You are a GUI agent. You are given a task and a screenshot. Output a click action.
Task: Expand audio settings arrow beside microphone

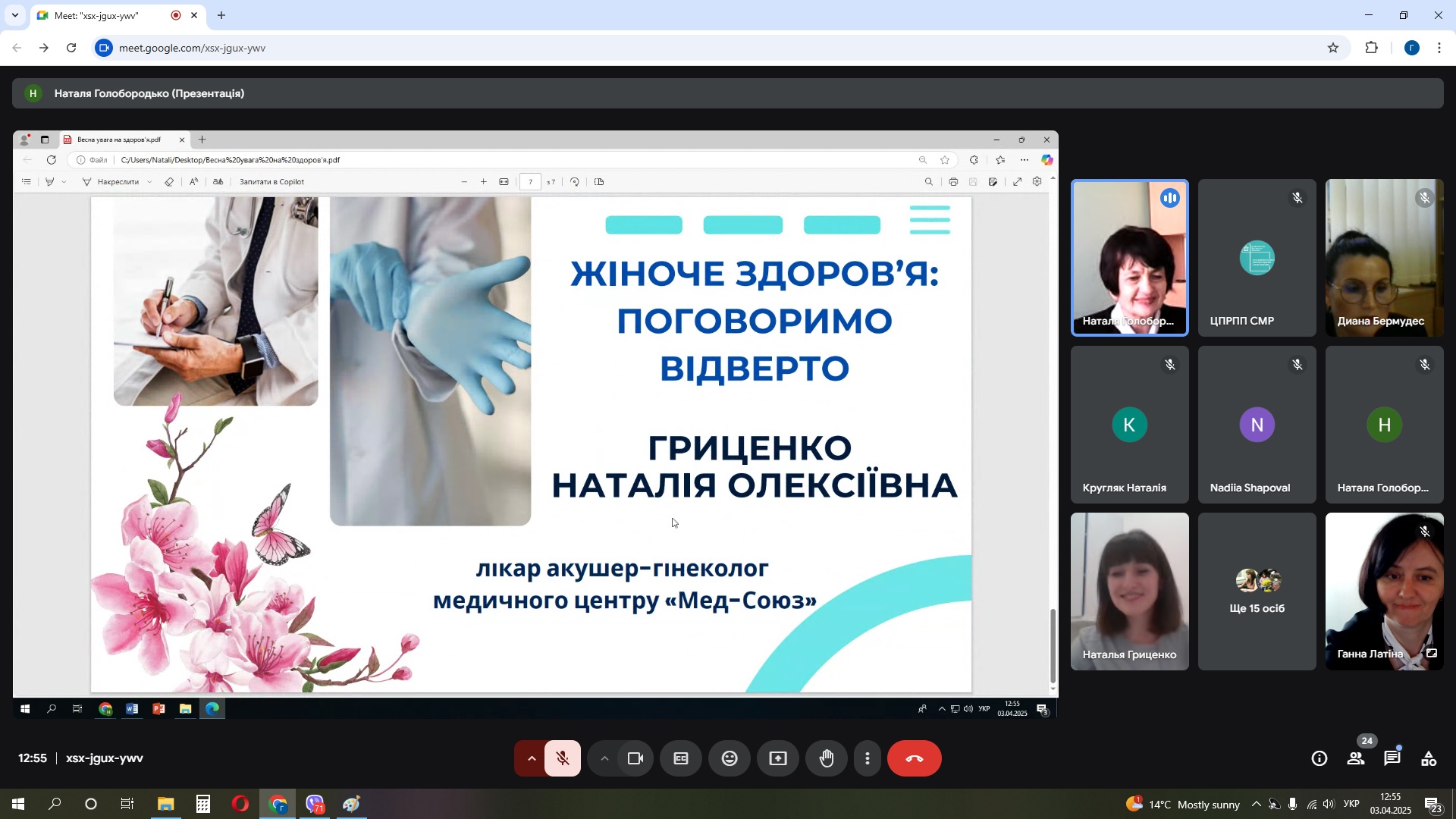[531, 759]
